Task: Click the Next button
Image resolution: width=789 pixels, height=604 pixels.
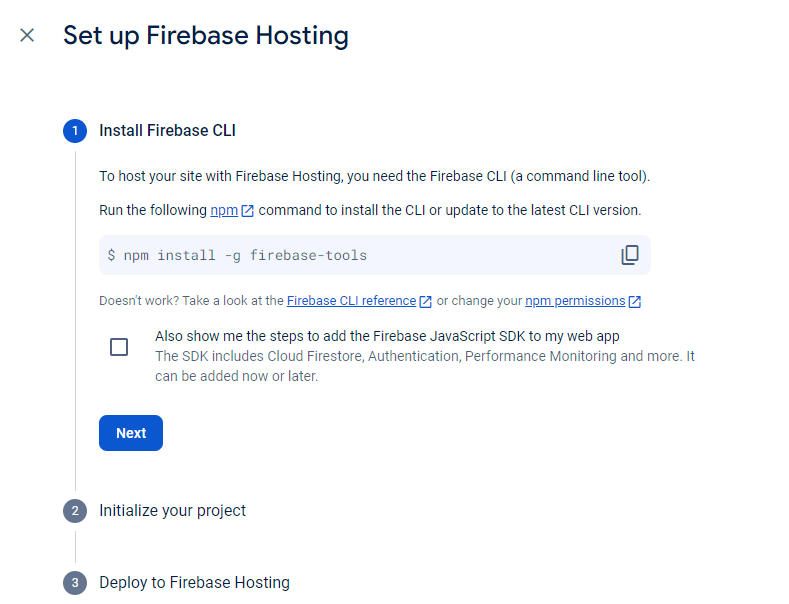Action: click(131, 433)
